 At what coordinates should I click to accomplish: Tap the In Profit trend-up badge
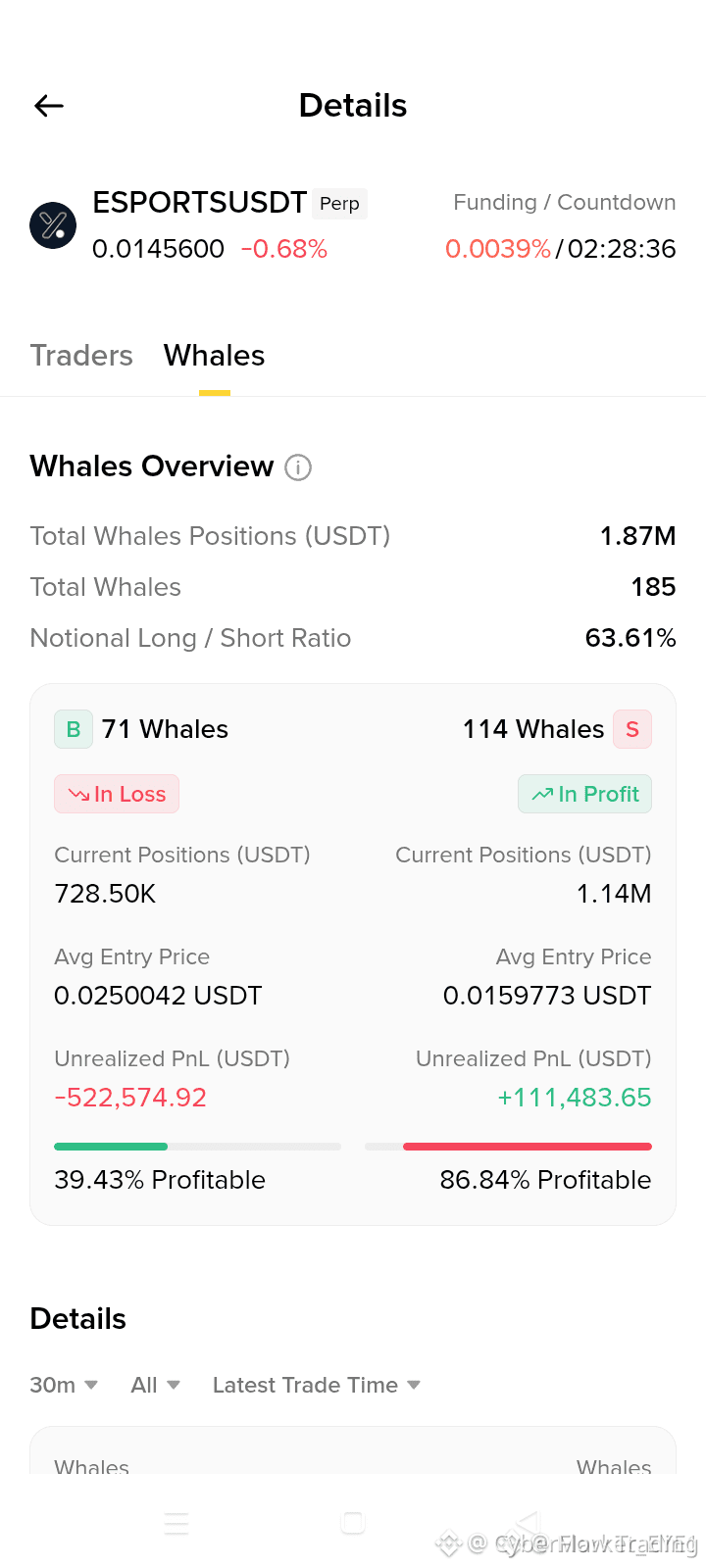click(584, 794)
